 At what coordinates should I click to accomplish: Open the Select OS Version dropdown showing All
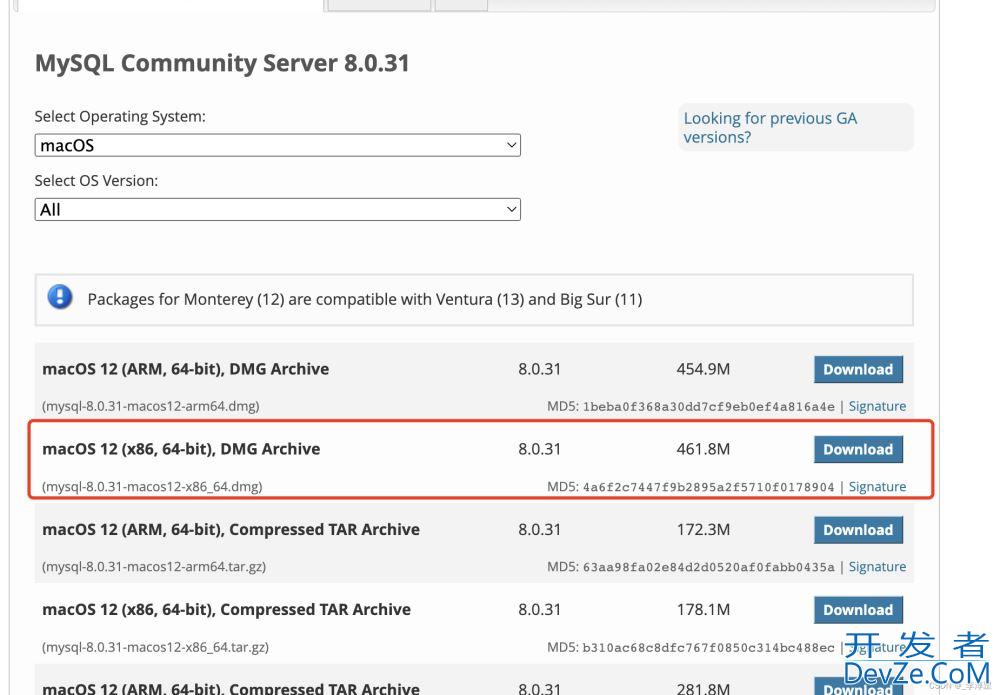(277, 209)
